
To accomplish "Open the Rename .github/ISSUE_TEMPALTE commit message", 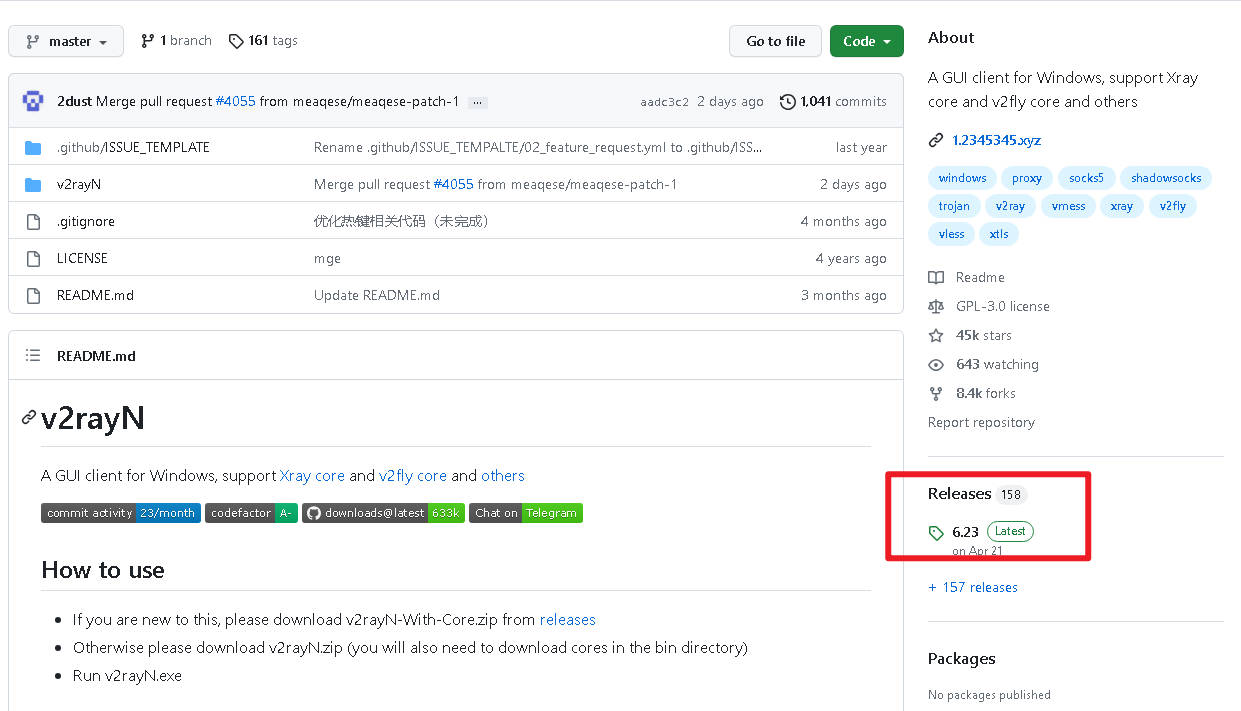I will 538,147.
